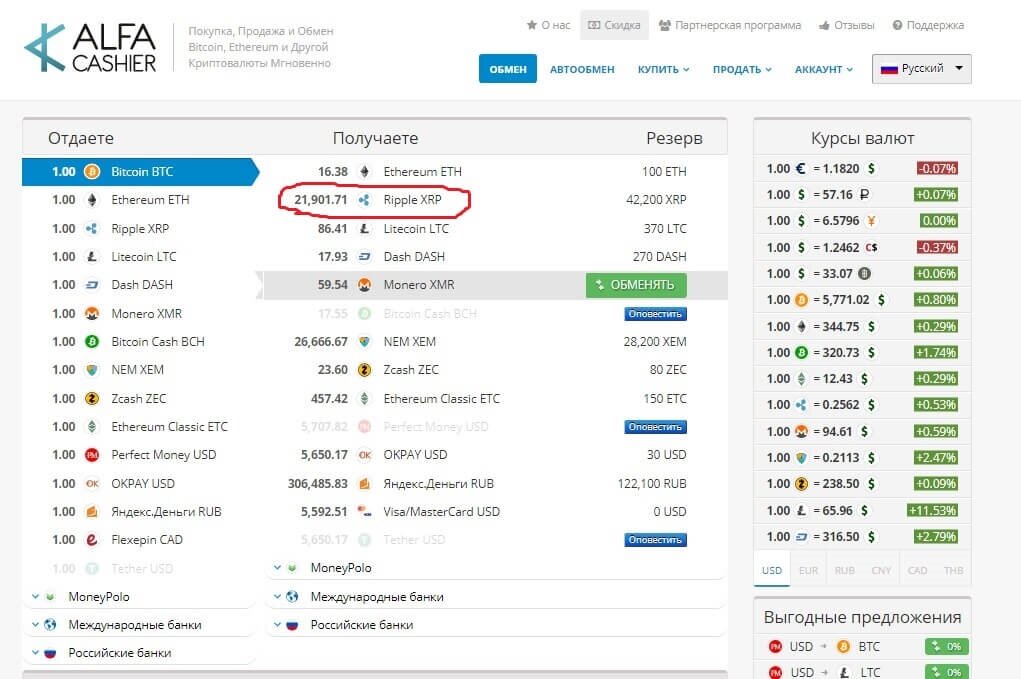
Task: Click the Dash icon in the Получаете list
Action: coord(365,256)
